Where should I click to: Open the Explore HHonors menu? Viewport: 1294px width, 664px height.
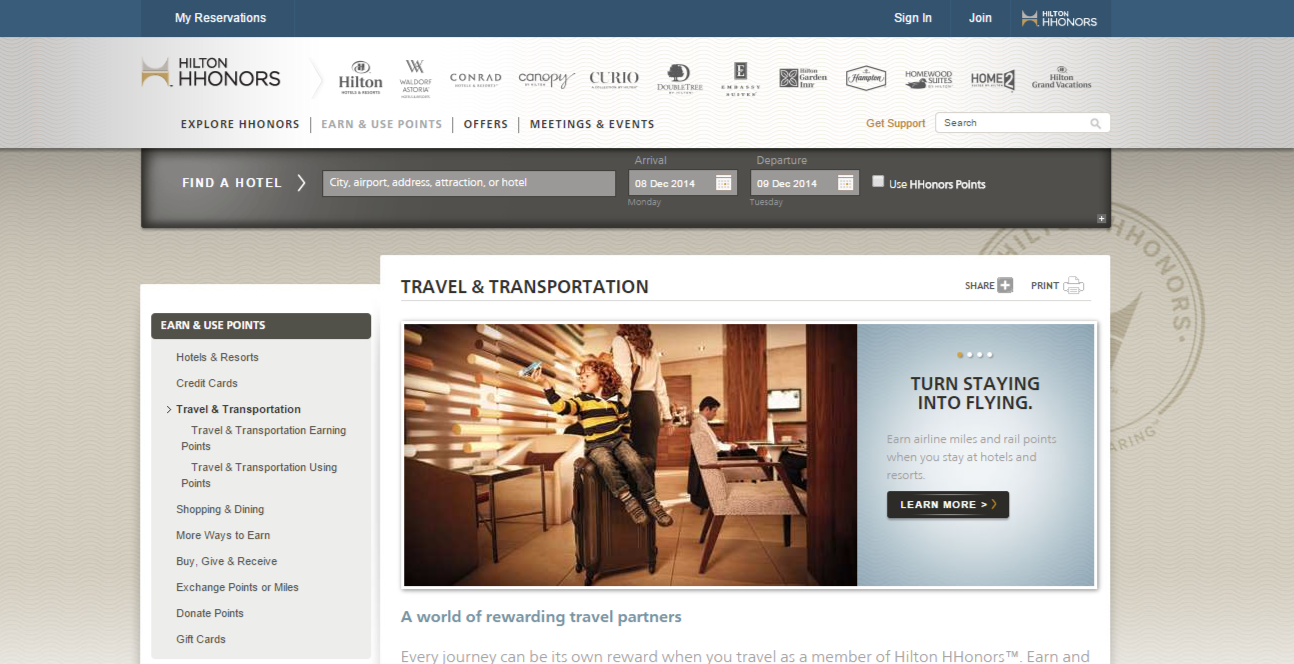click(x=240, y=125)
